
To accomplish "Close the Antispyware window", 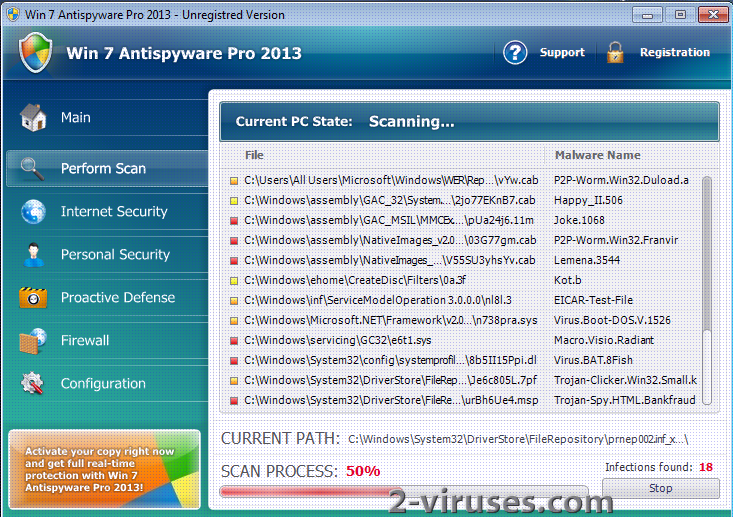I will pos(713,15).
